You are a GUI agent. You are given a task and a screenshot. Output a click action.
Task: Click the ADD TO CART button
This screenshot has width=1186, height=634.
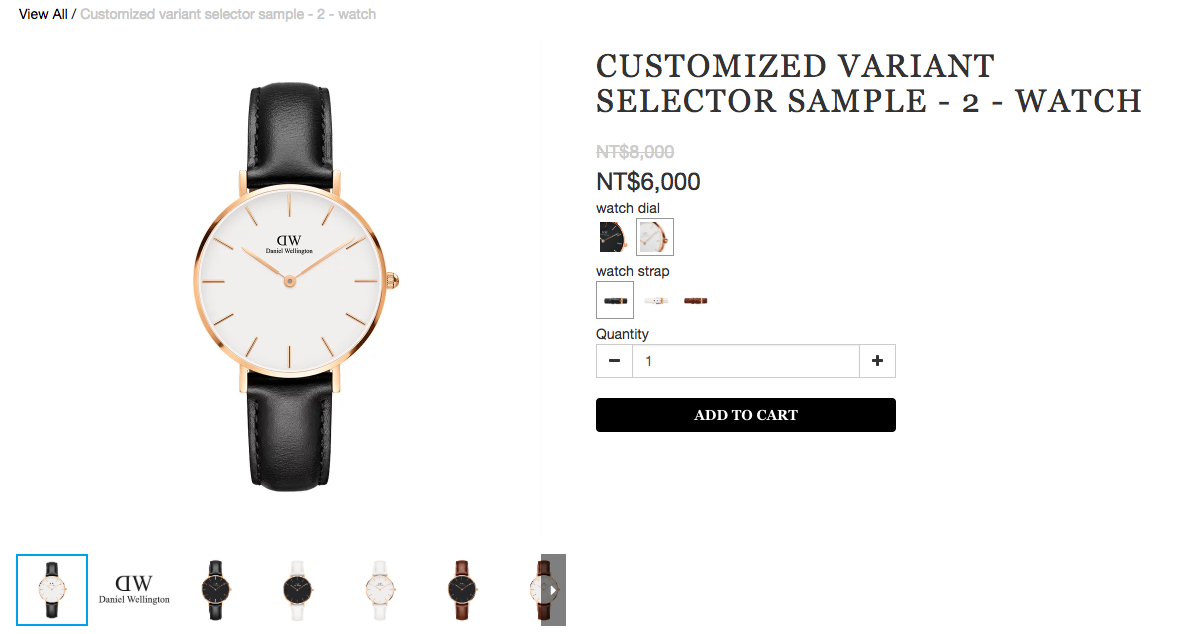click(x=746, y=415)
